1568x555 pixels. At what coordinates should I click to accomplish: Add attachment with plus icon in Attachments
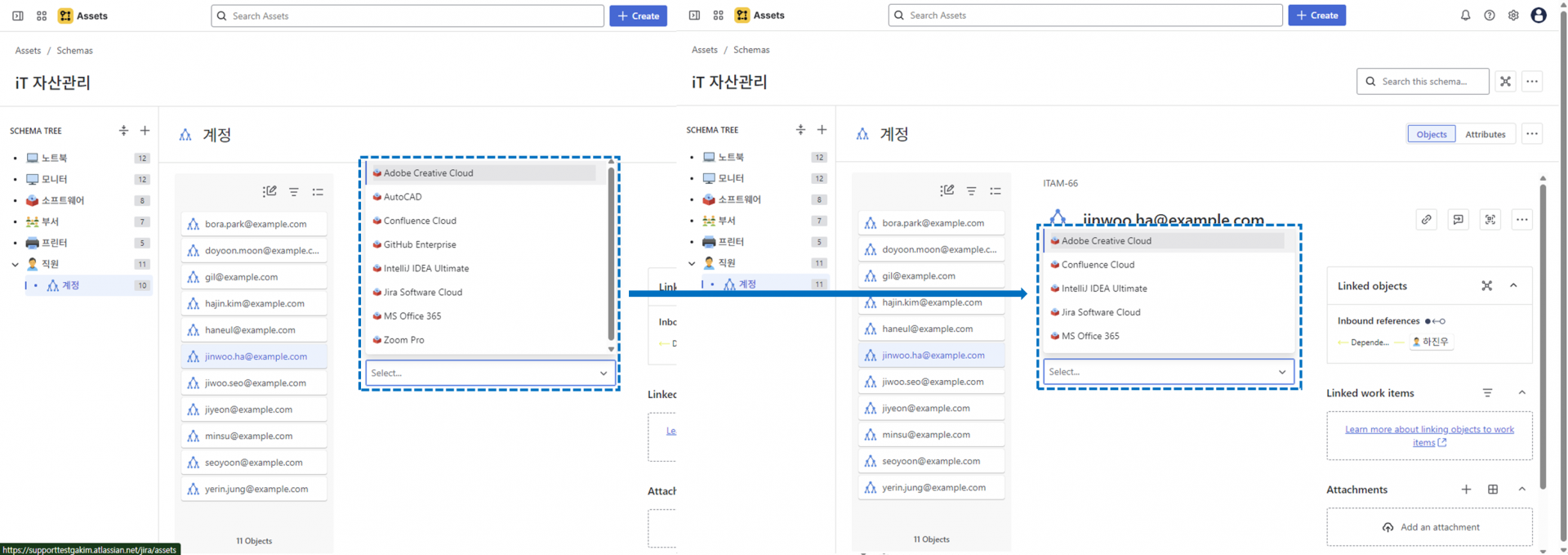1466,489
